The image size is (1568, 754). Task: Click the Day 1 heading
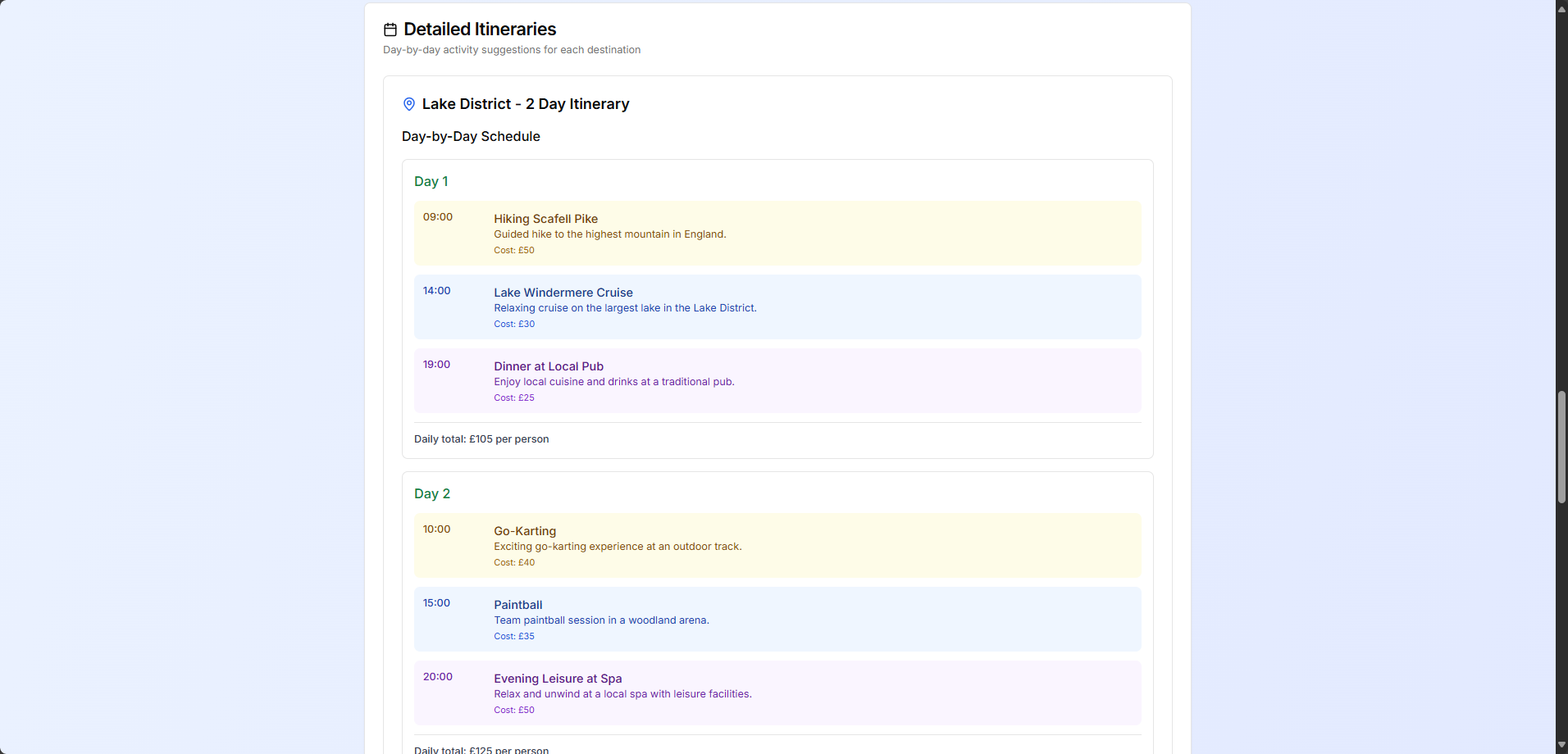point(431,181)
